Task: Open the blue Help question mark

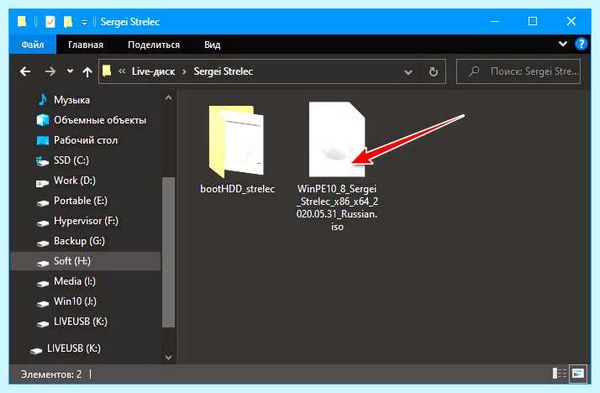Action: (x=581, y=44)
